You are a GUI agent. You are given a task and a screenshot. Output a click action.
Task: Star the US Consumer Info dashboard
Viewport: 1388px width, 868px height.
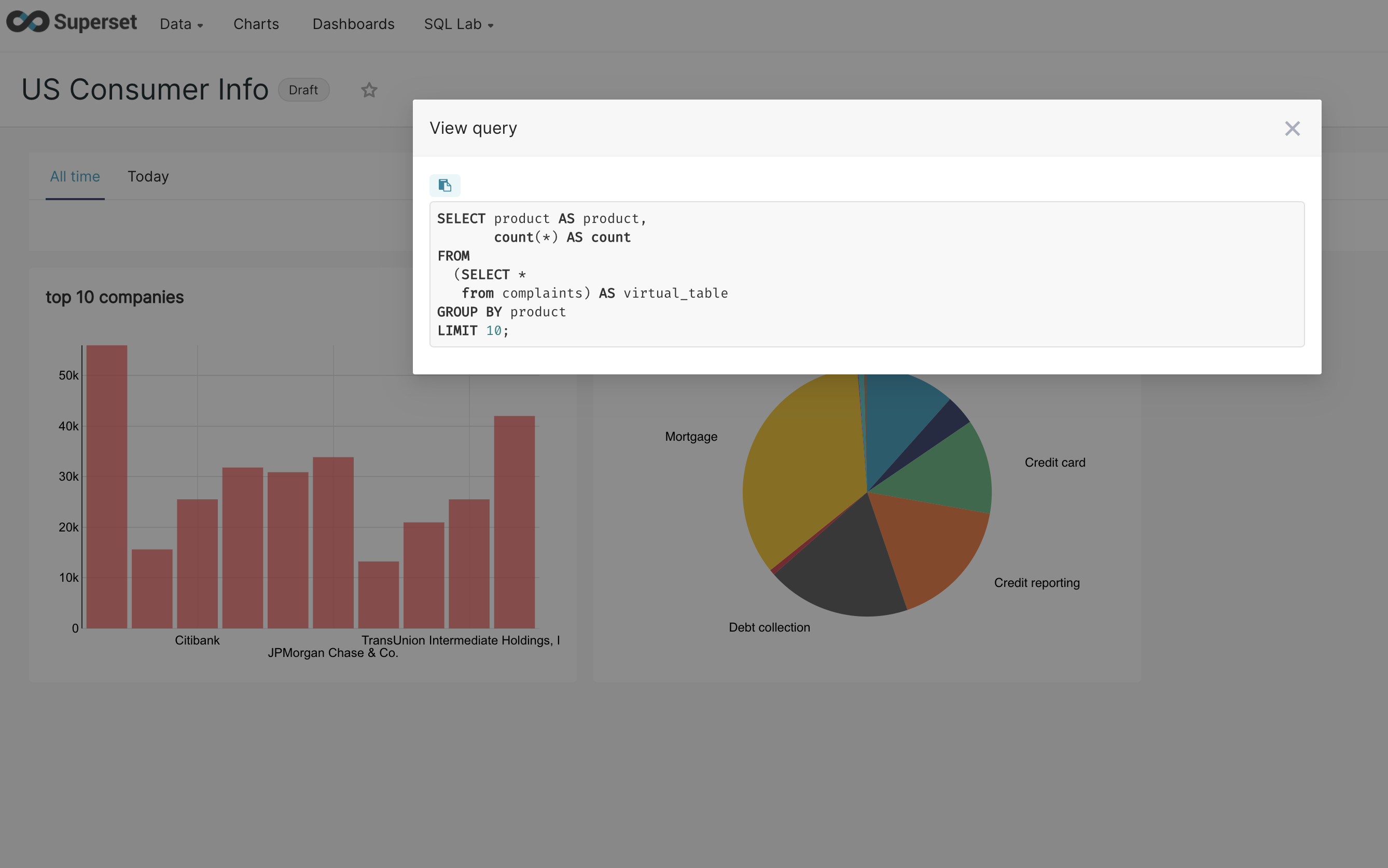point(369,90)
